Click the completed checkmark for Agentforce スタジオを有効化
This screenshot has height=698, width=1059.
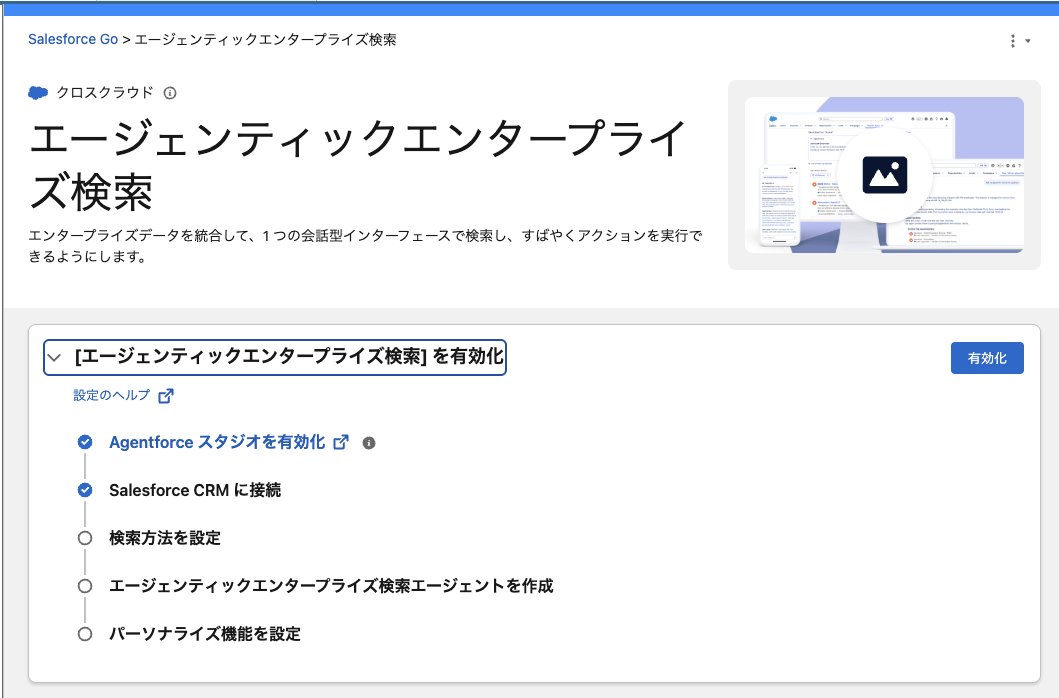click(x=85, y=443)
